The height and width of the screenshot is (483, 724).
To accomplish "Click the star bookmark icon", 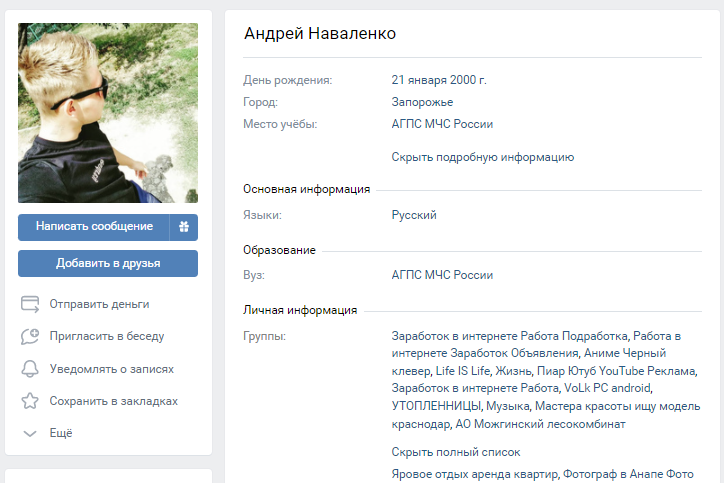I will coord(30,401).
